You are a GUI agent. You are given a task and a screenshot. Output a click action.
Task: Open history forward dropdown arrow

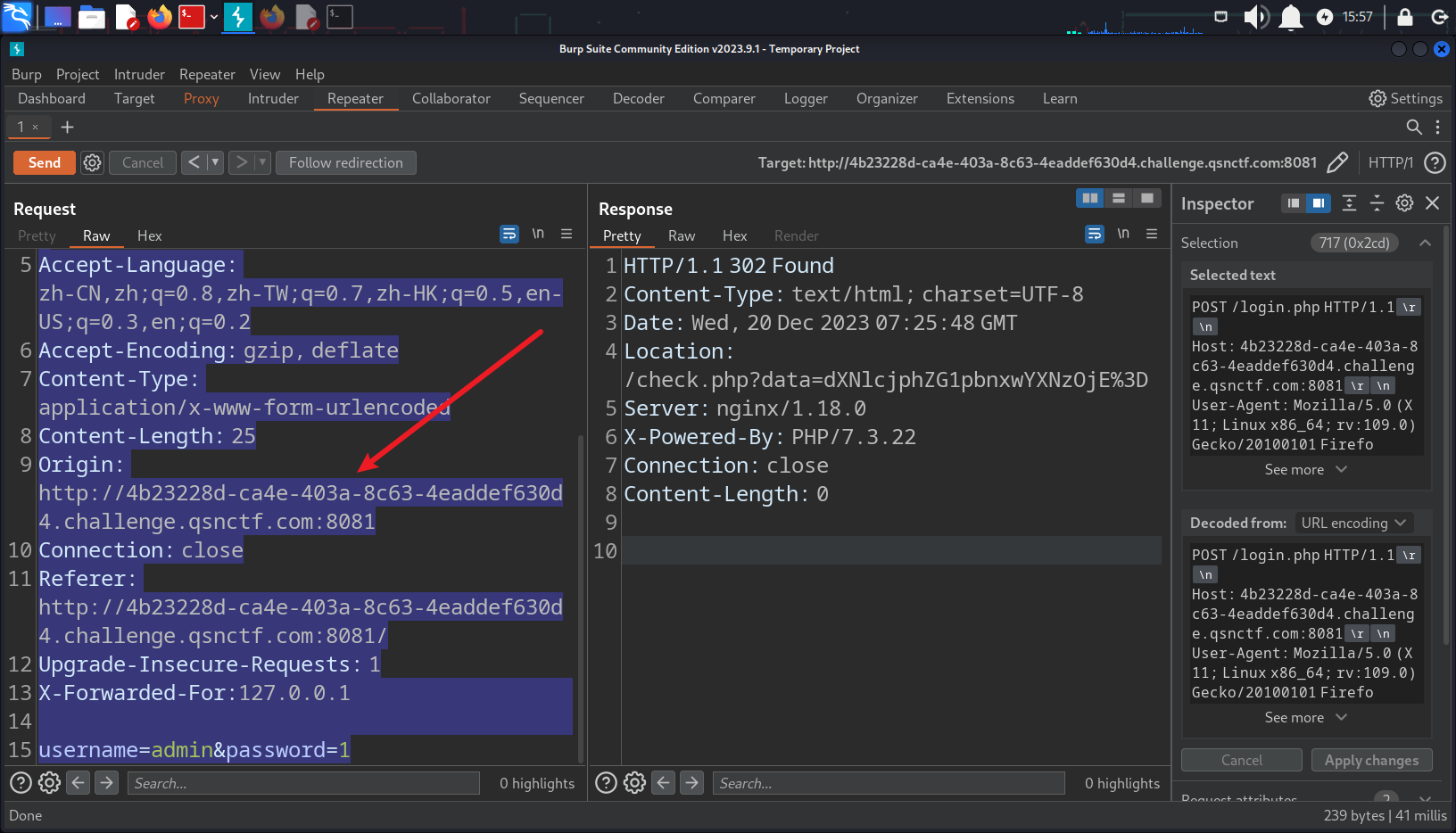coord(262,162)
